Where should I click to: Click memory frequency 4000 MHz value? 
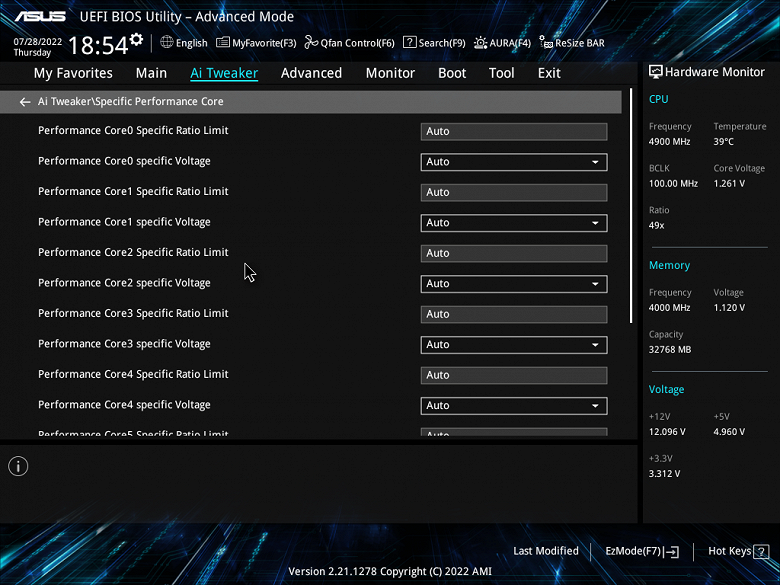coord(669,308)
